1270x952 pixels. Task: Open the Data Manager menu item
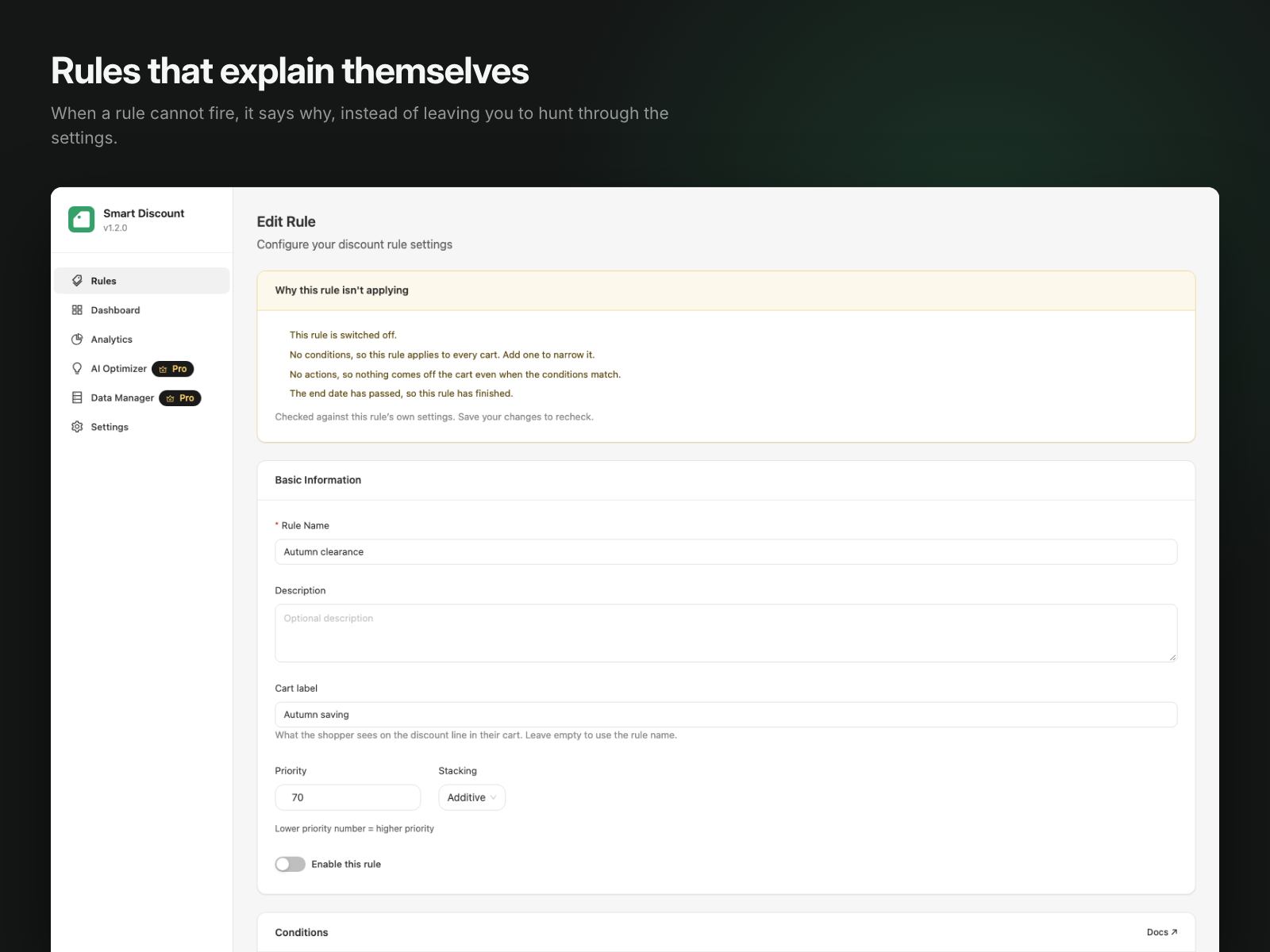point(142,398)
